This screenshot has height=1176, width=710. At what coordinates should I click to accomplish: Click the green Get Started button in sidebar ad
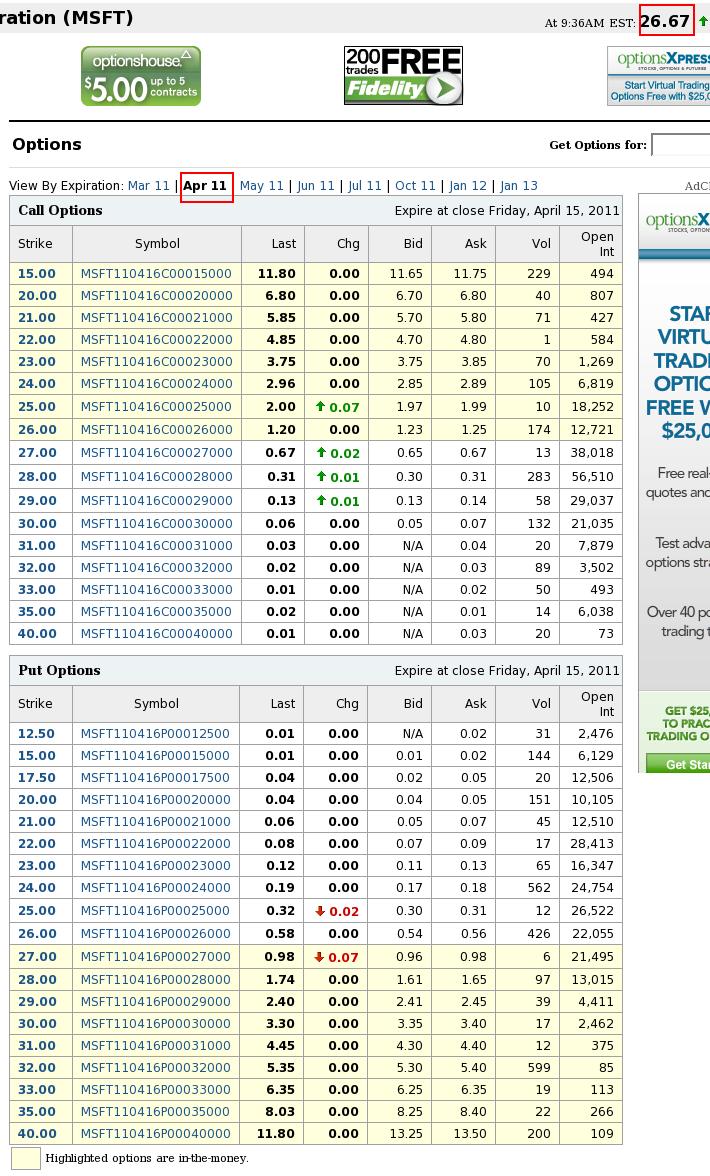tap(674, 764)
